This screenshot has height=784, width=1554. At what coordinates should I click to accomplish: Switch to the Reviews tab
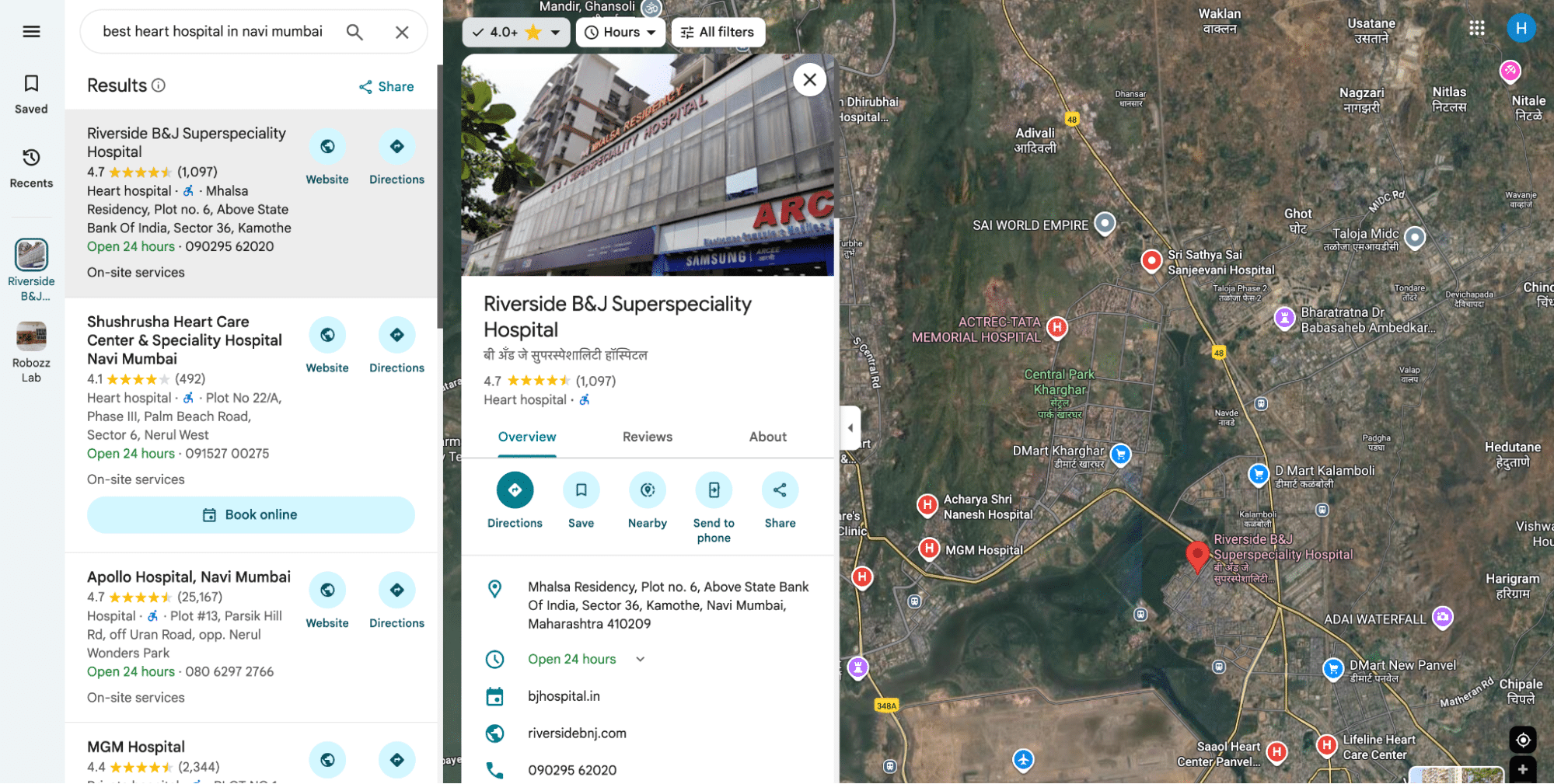click(647, 437)
